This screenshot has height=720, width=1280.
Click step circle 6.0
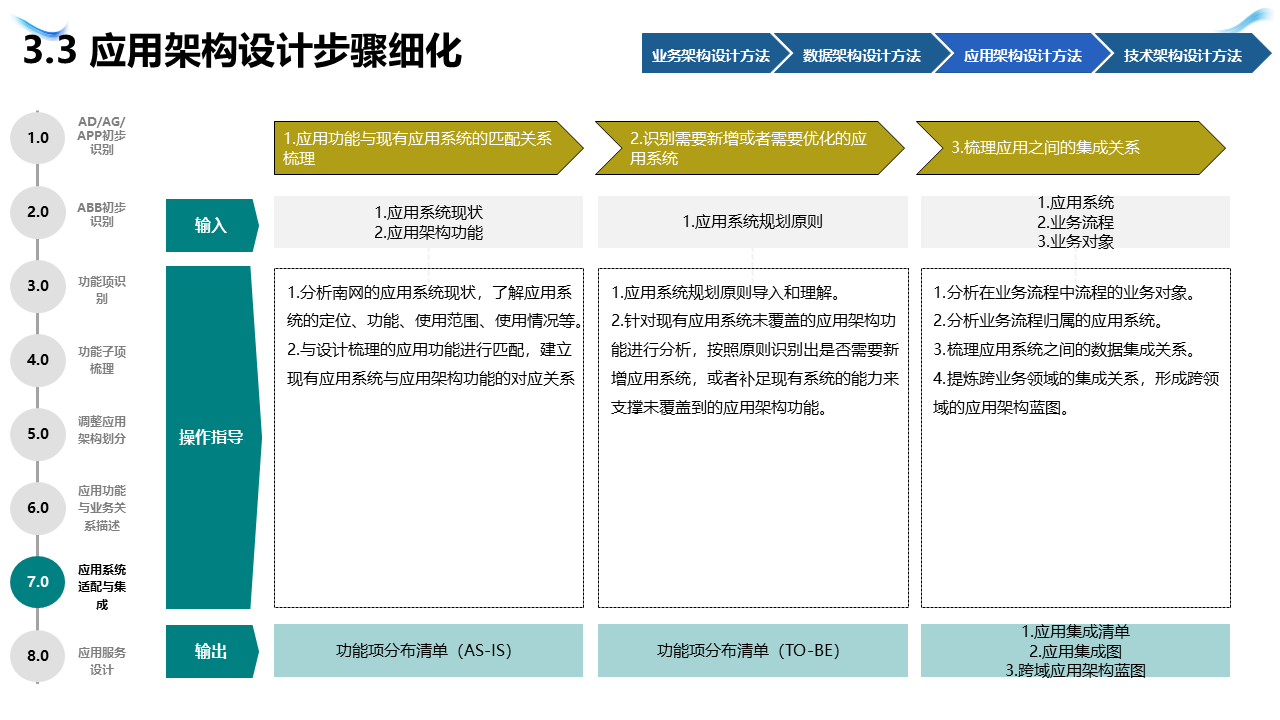pyautogui.click(x=38, y=507)
